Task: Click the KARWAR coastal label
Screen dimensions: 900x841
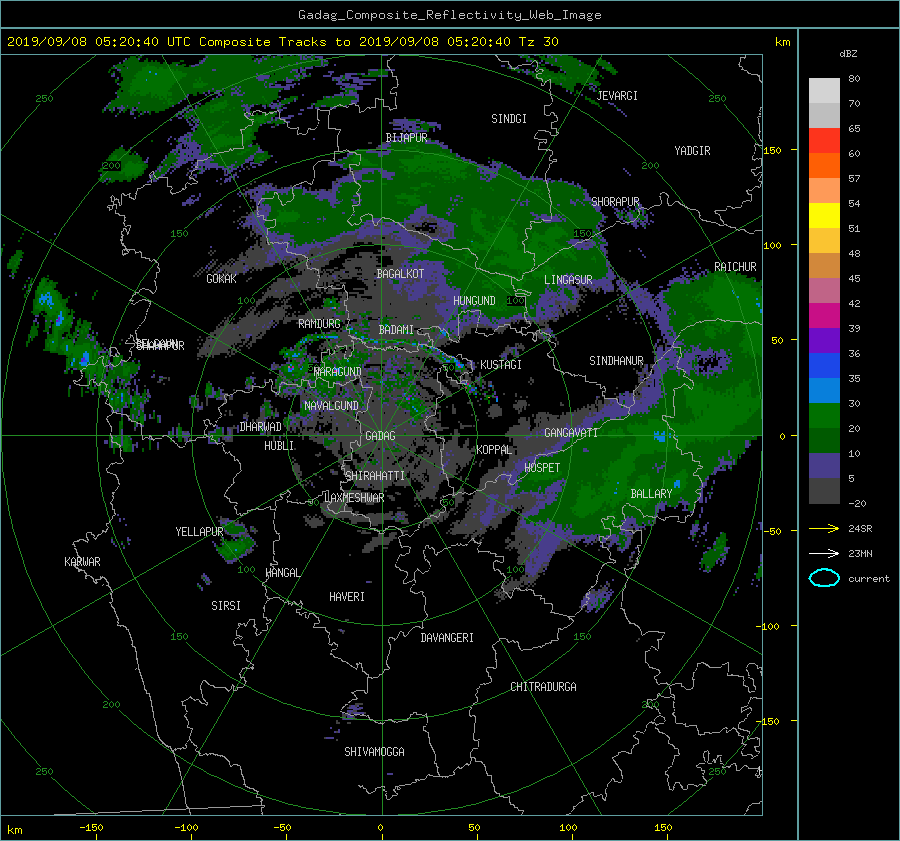Action: click(82, 562)
